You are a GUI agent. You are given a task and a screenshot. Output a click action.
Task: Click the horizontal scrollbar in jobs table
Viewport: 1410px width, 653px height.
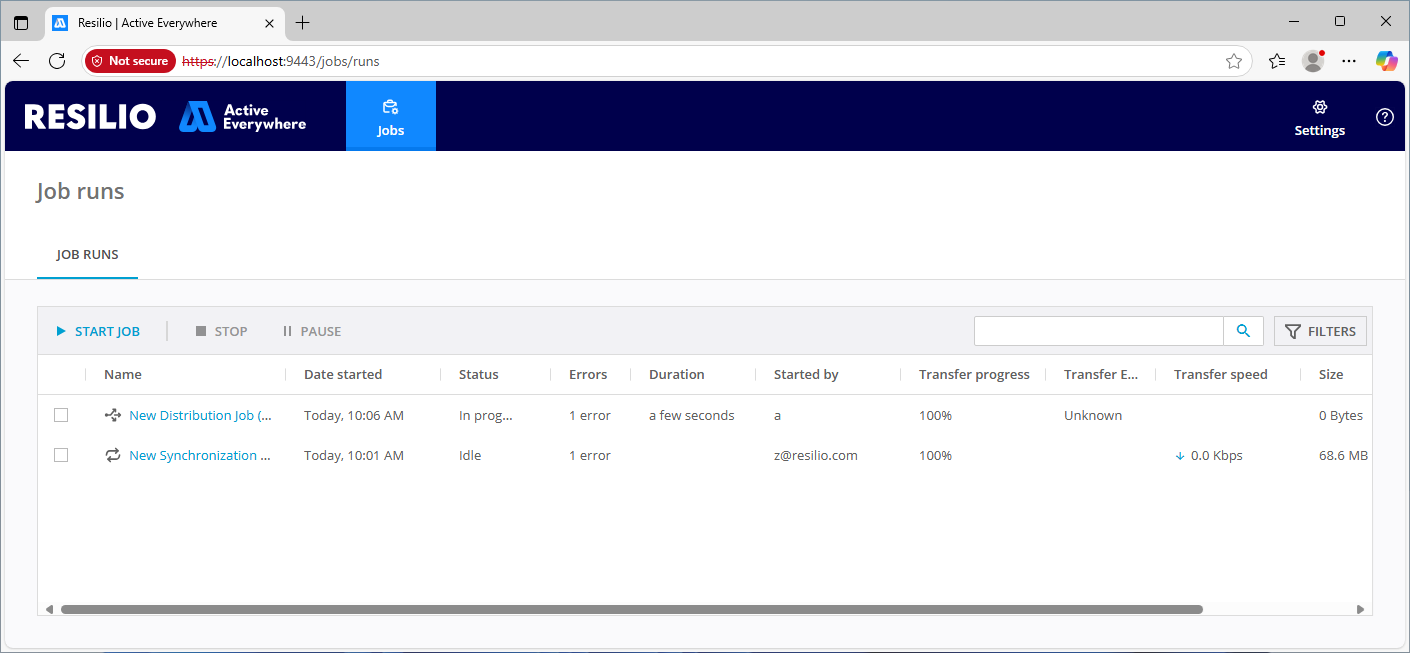point(631,609)
